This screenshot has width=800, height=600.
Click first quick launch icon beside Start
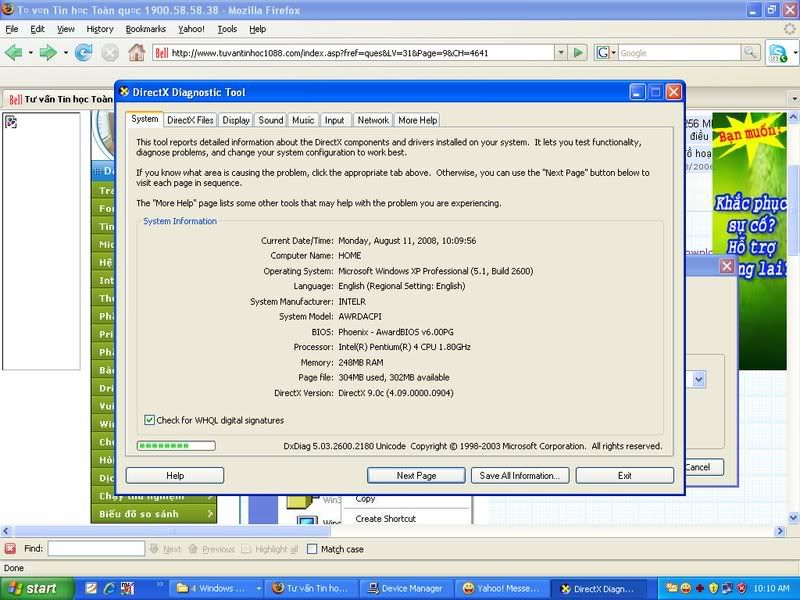(x=91, y=588)
